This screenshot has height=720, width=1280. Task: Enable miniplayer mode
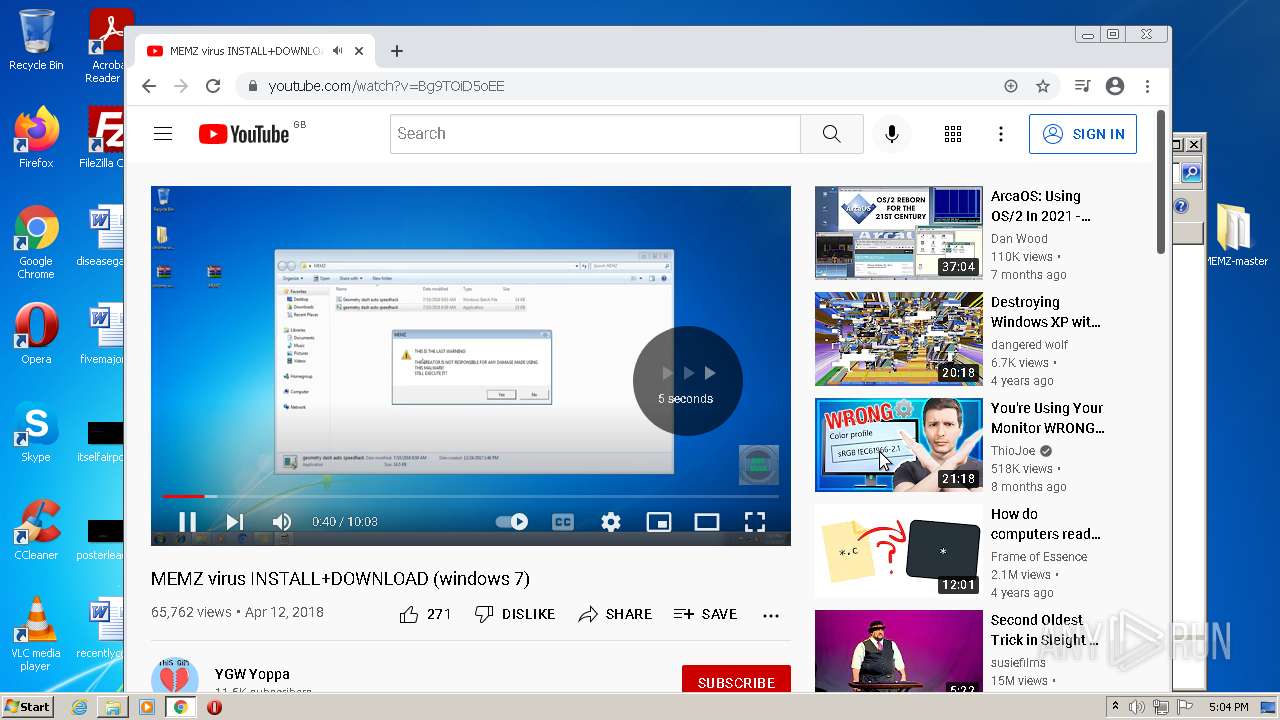coord(659,521)
